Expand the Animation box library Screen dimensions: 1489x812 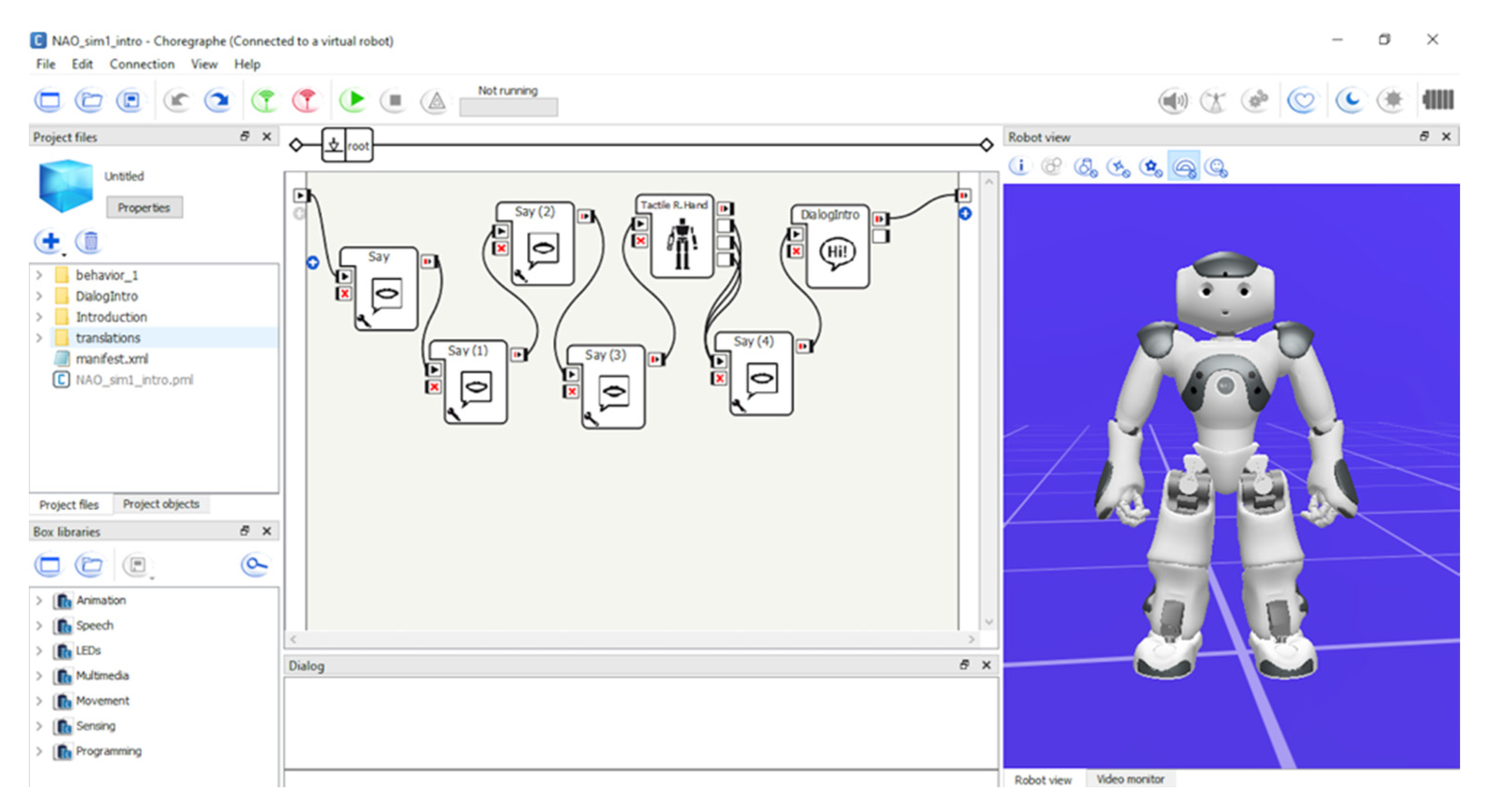(x=39, y=601)
